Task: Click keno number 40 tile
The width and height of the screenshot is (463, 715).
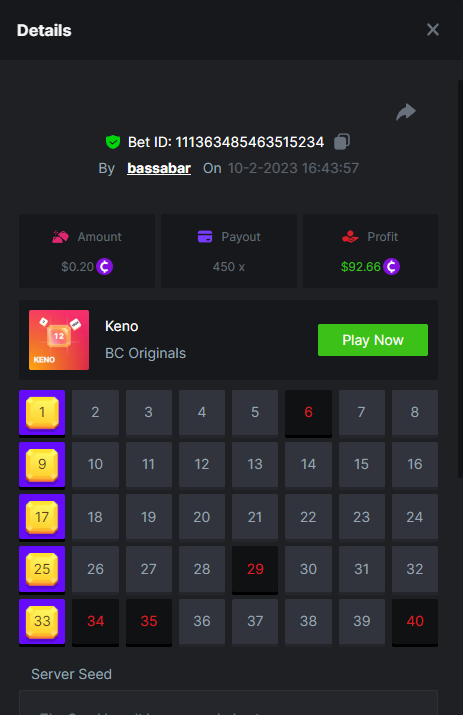Action: pos(415,622)
